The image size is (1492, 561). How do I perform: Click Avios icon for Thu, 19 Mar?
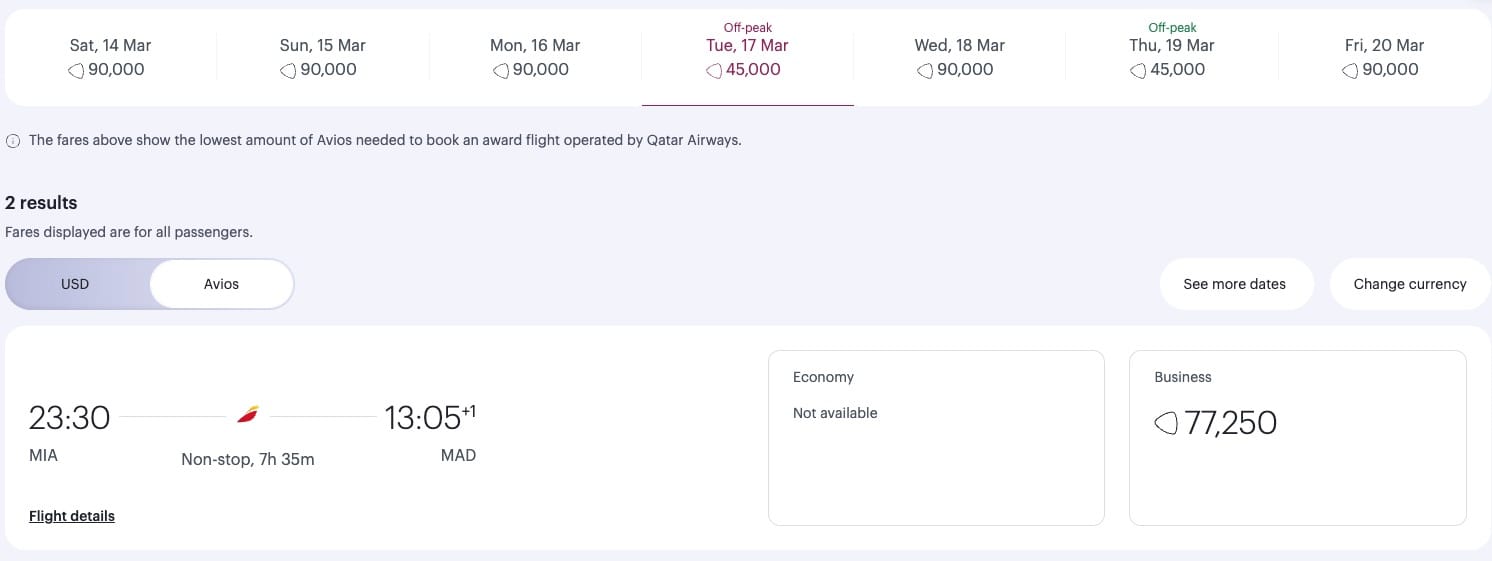tap(1138, 71)
